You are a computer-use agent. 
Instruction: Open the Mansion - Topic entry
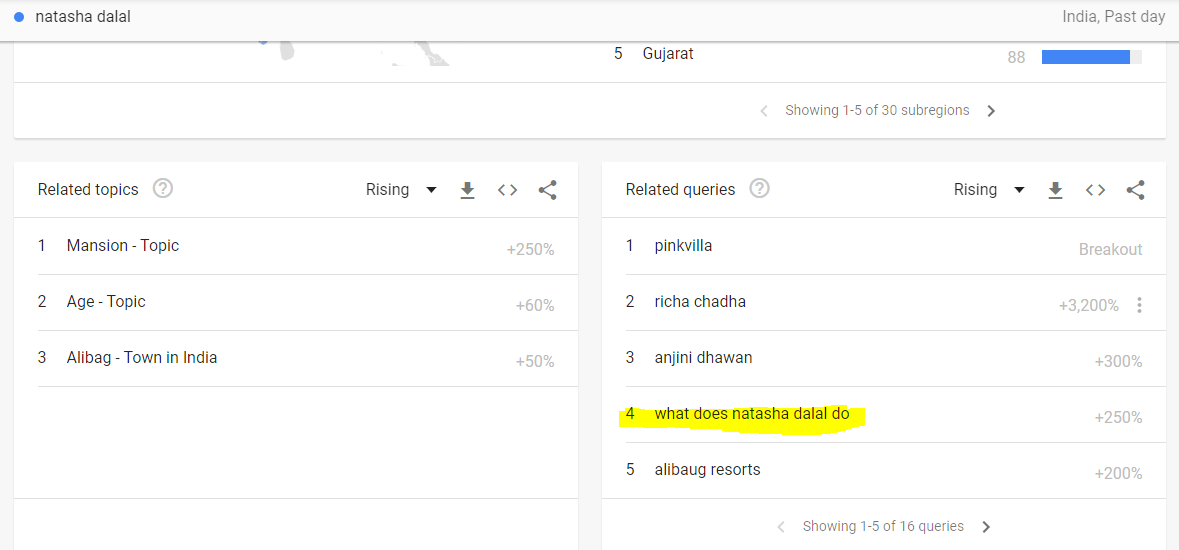(x=122, y=246)
